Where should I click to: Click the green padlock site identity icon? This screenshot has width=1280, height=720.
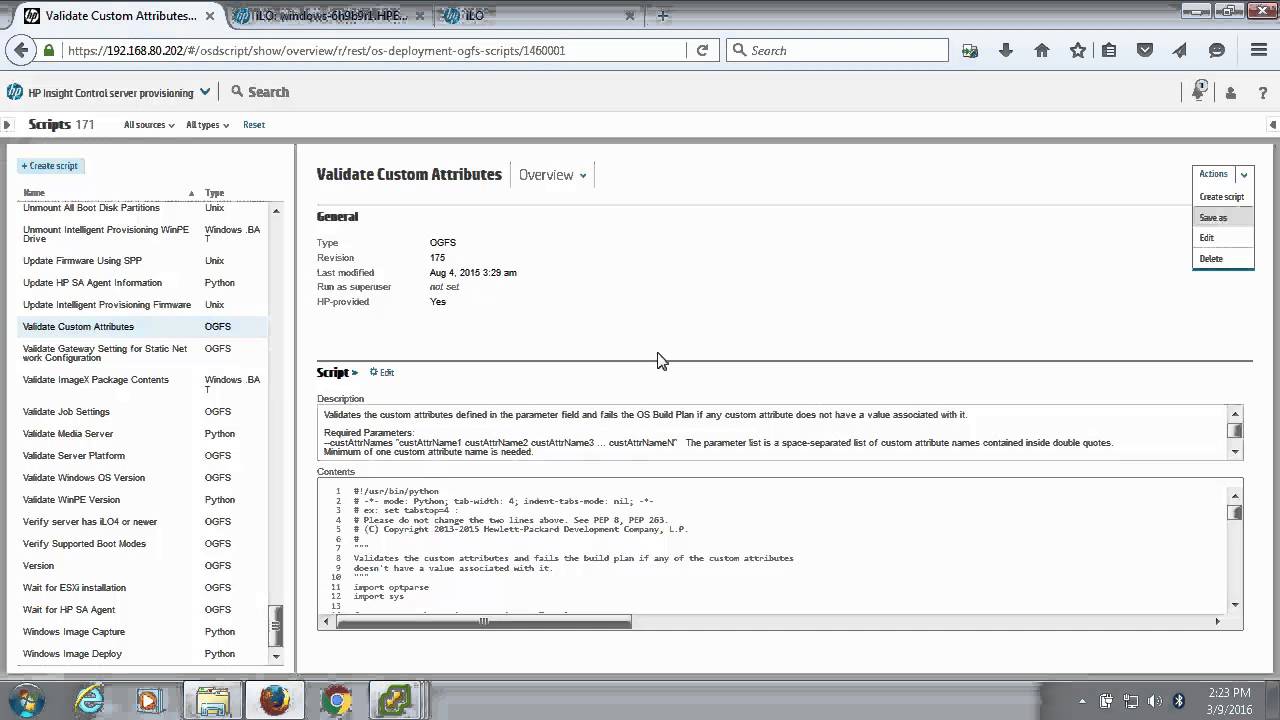pyautogui.click(x=49, y=50)
